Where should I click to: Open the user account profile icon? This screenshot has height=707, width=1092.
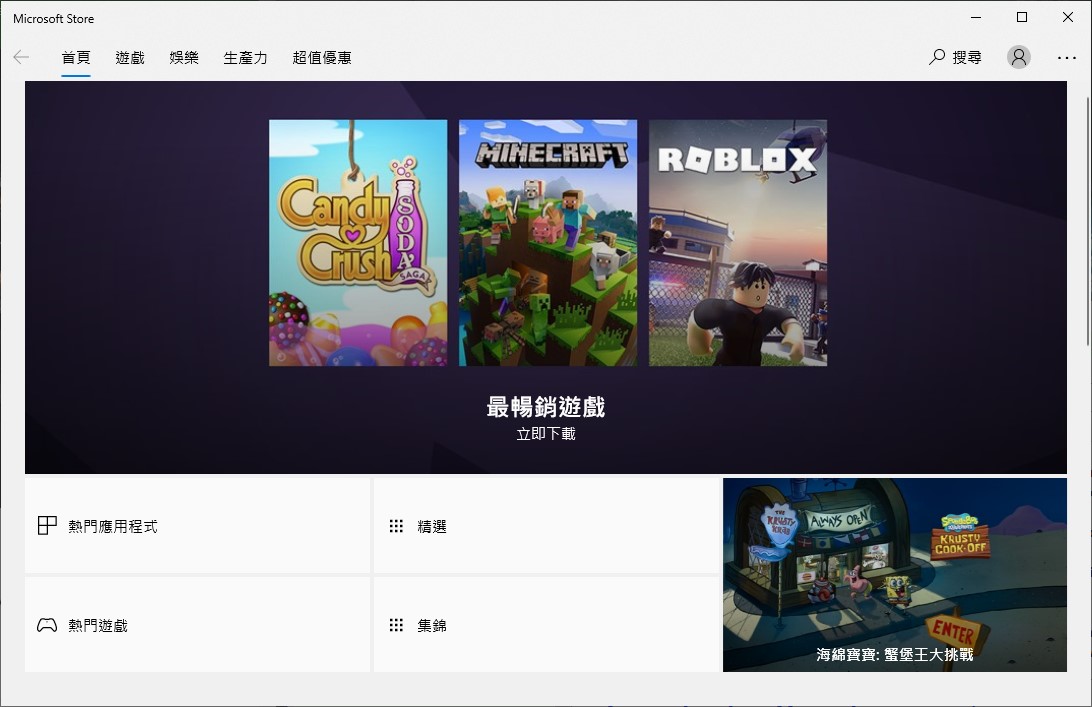pos(1019,57)
